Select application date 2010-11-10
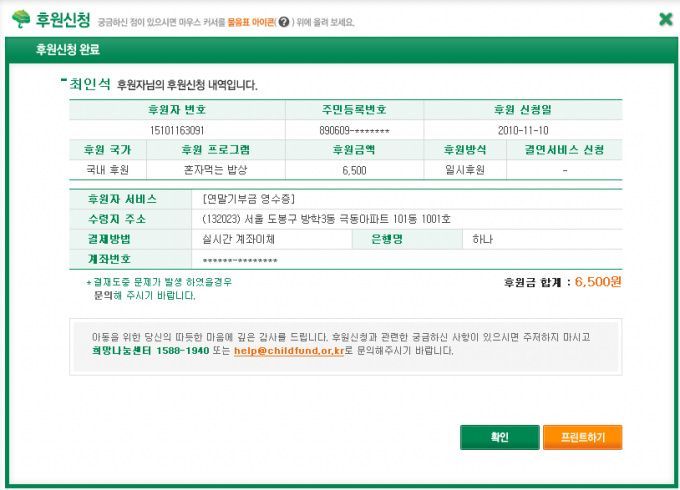This screenshot has height=490, width=680. [x=523, y=131]
